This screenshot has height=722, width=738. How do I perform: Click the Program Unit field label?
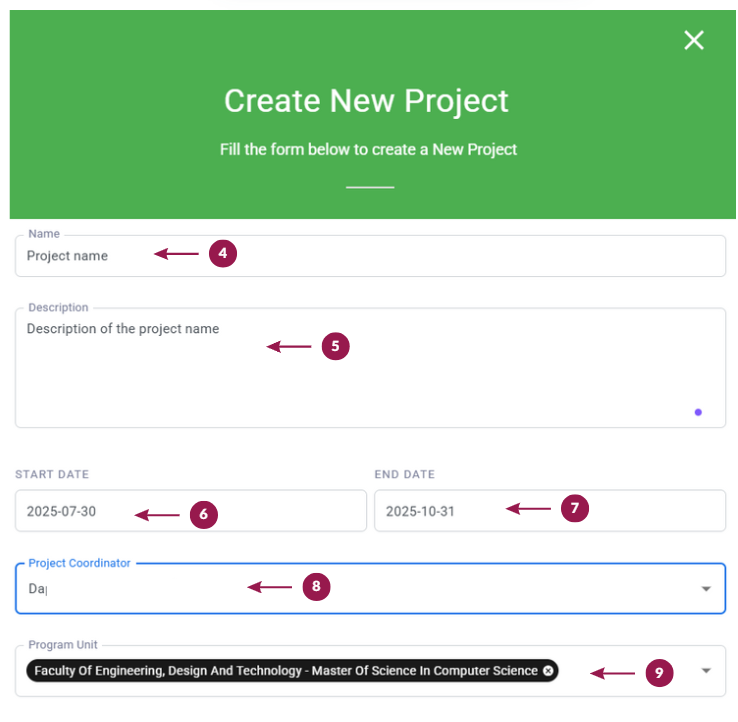tap(63, 644)
